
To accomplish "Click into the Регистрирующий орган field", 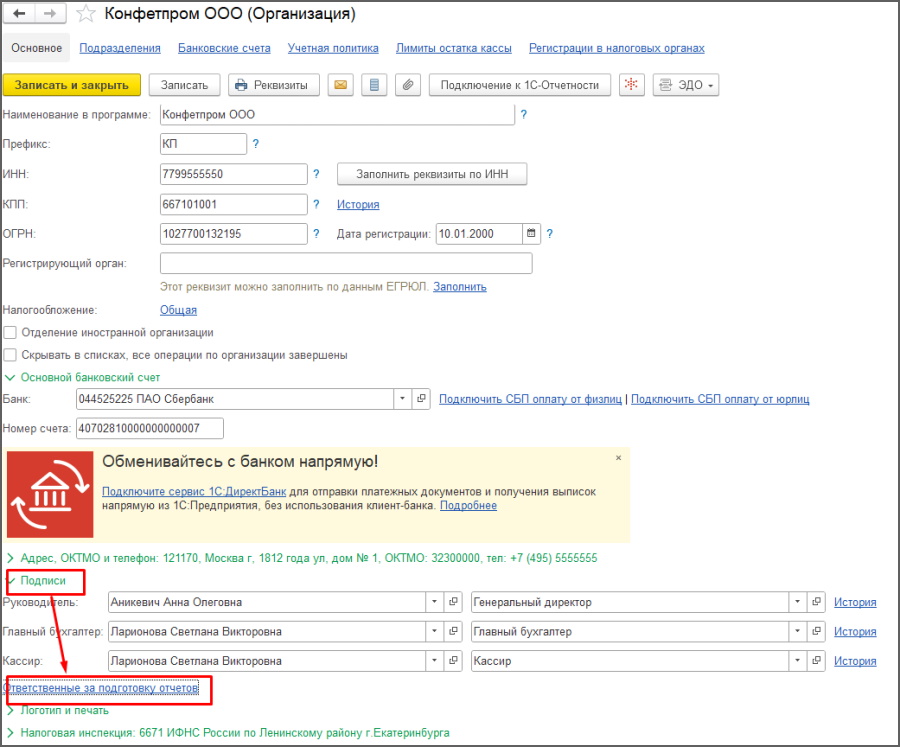I will [x=346, y=263].
